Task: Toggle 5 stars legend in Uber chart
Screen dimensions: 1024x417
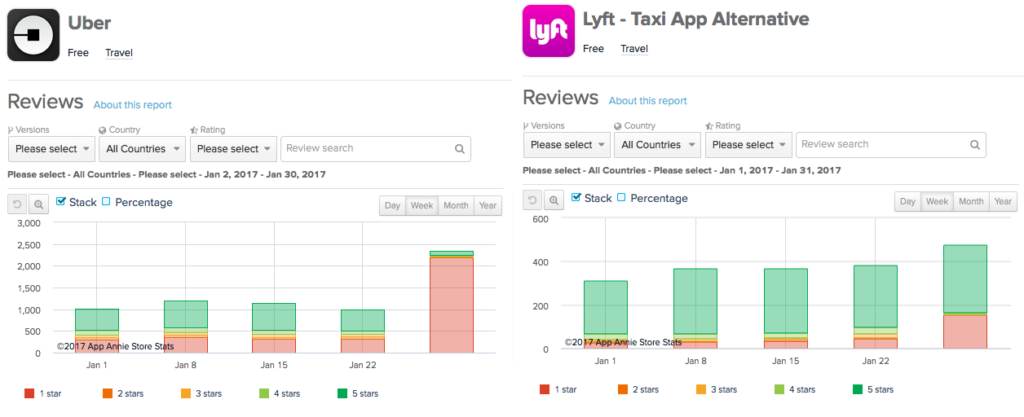Action: pyautogui.click(x=359, y=394)
